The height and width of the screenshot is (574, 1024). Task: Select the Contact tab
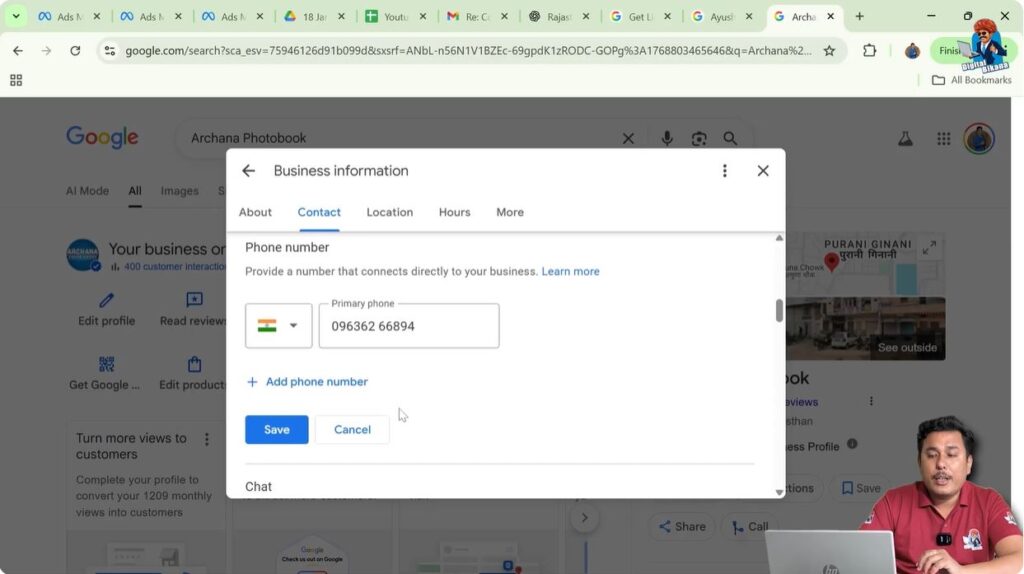[319, 212]
